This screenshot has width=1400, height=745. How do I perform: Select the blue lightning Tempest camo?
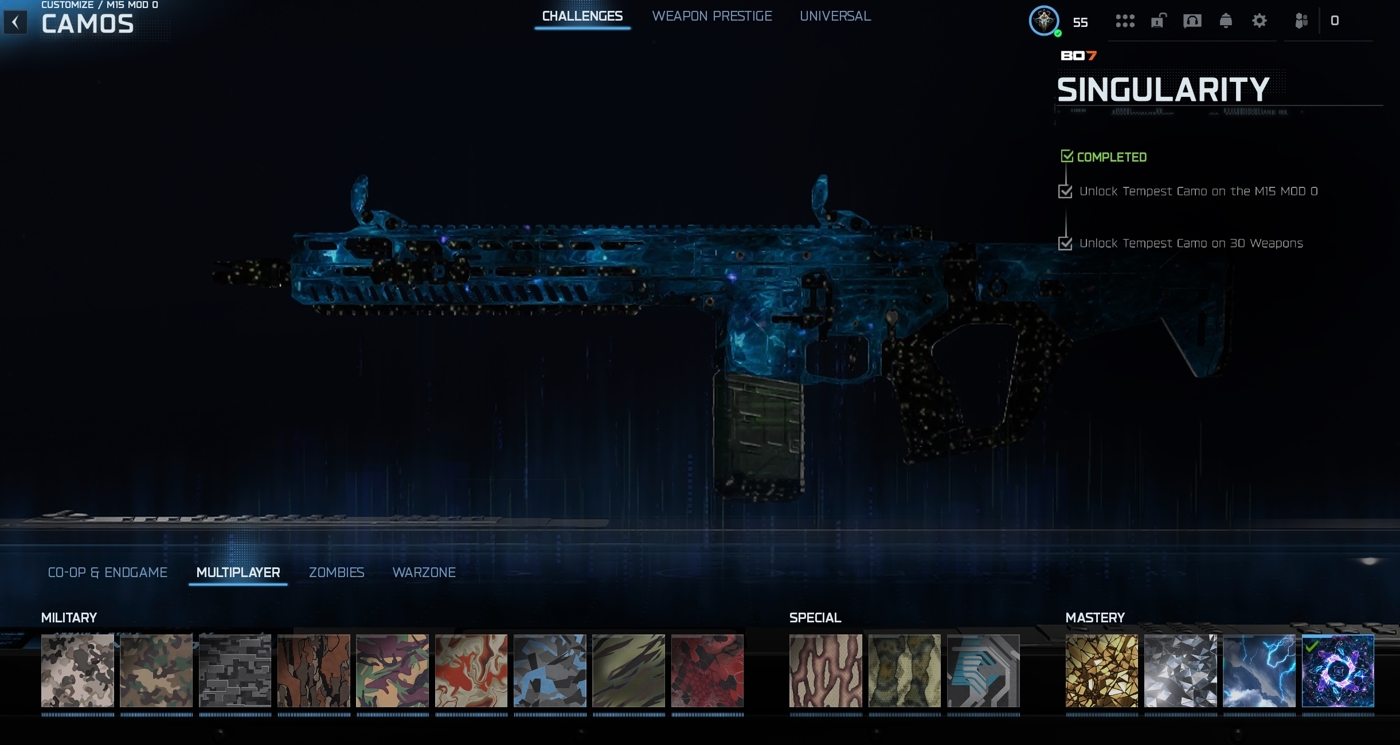pos(1259,671)
